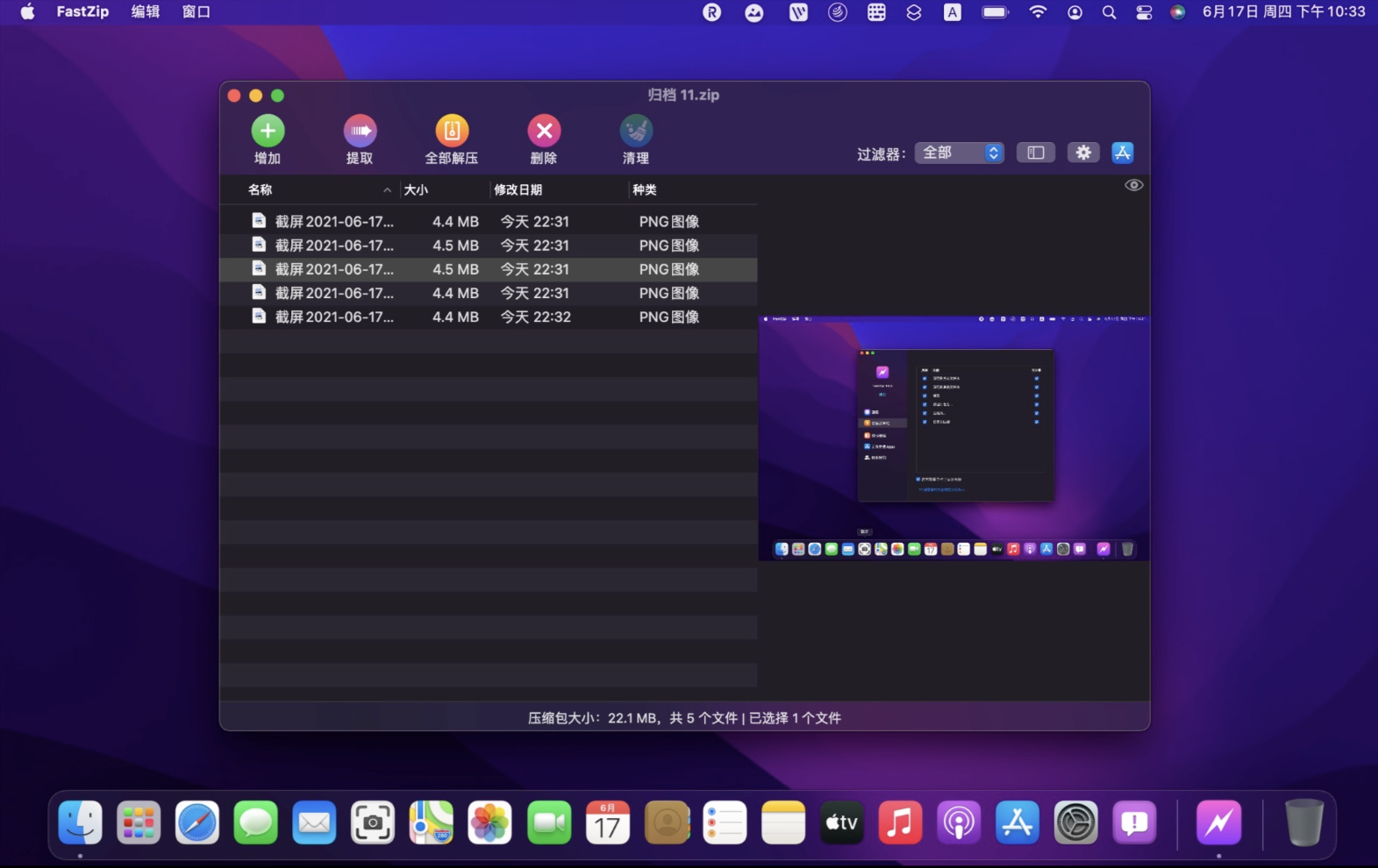1378x868 pixels.
Task: Toggle the eye preview icon
Action: click(x=1134, y=185)
